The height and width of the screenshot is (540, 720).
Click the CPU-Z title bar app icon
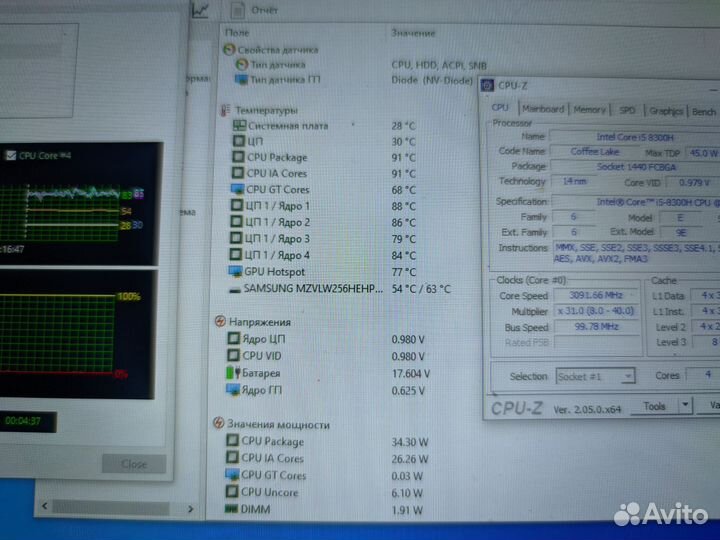click(x=487, y=85)
